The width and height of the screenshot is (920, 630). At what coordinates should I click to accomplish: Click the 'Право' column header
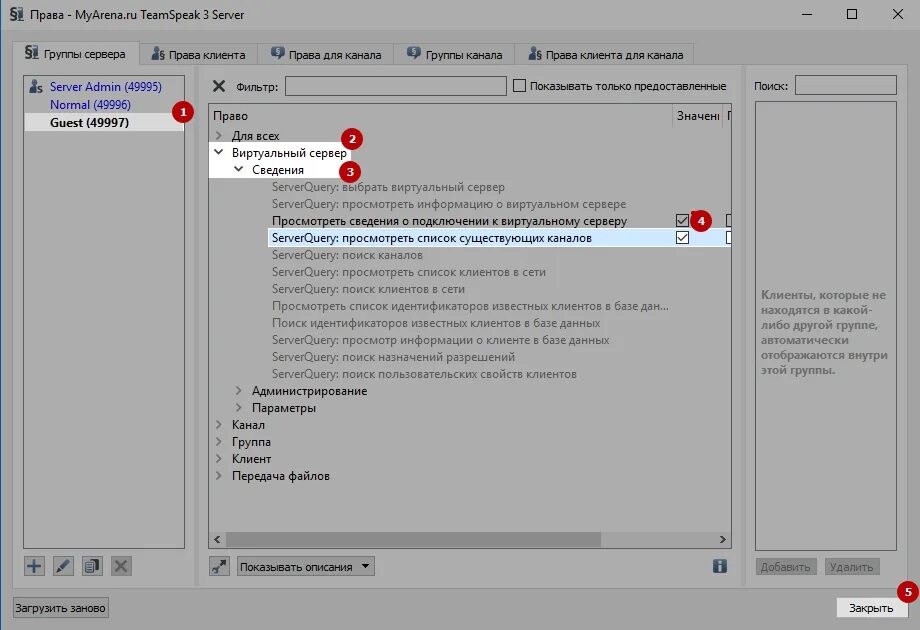point(441,116)
